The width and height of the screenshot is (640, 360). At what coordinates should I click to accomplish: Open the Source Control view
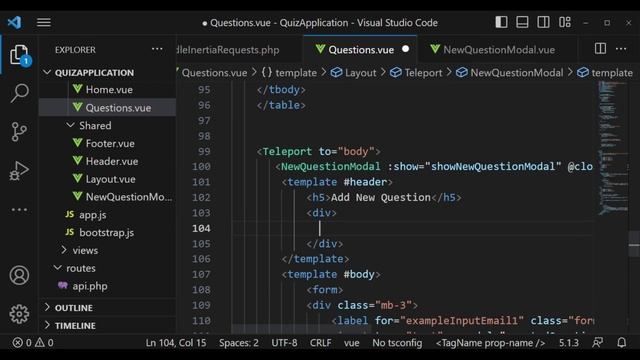click(19, 131)
